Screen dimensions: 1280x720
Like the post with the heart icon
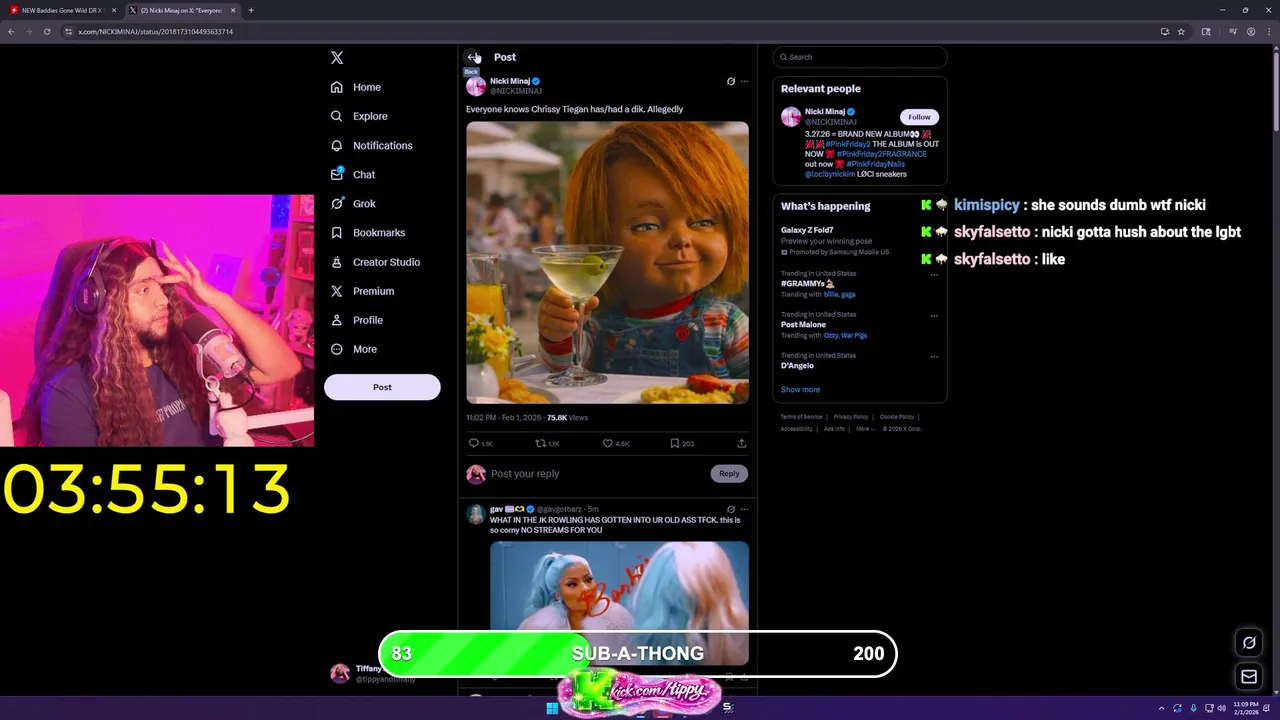607,443
